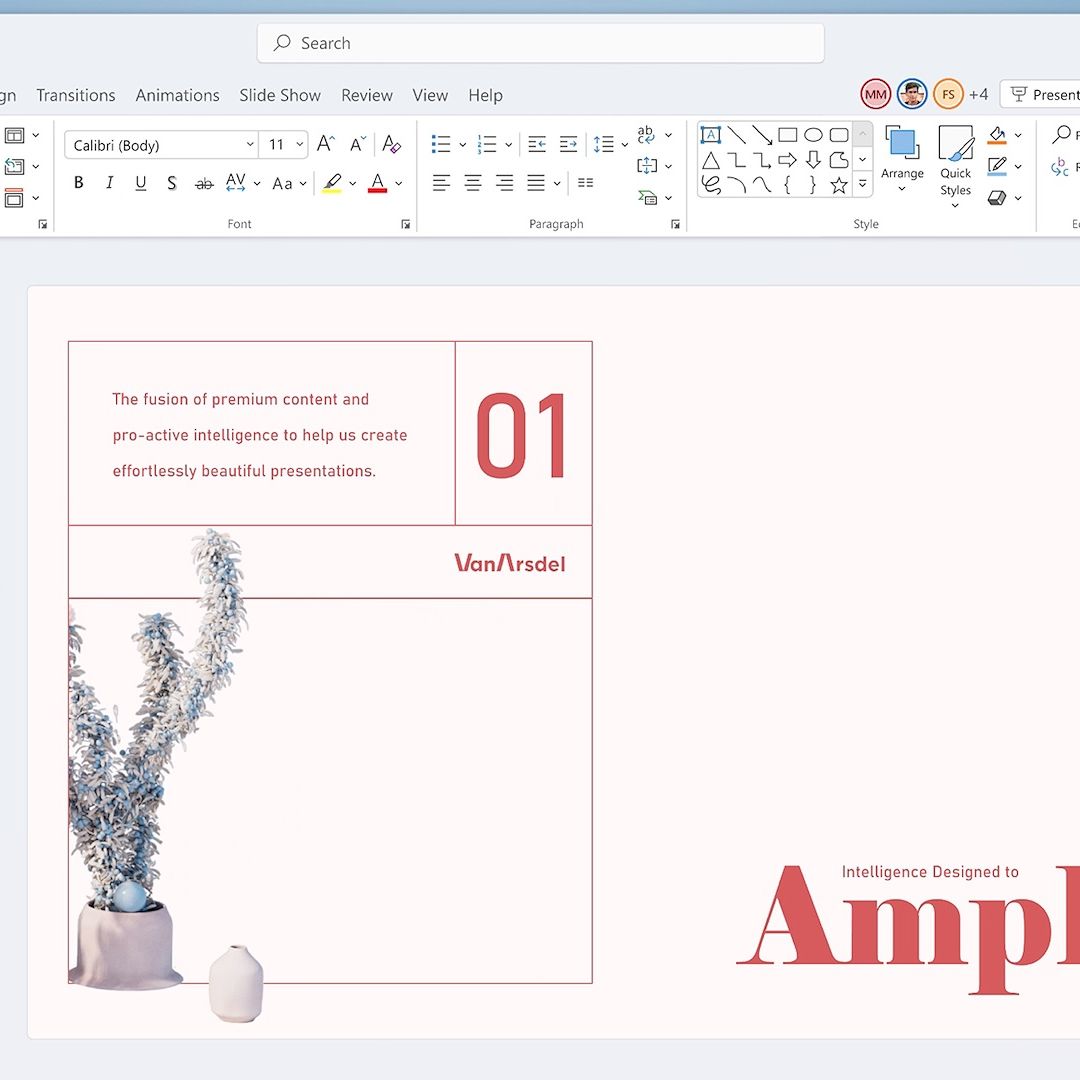Toggle Italic formatting
1080x1080 pixels.
[x=109, y=182]
